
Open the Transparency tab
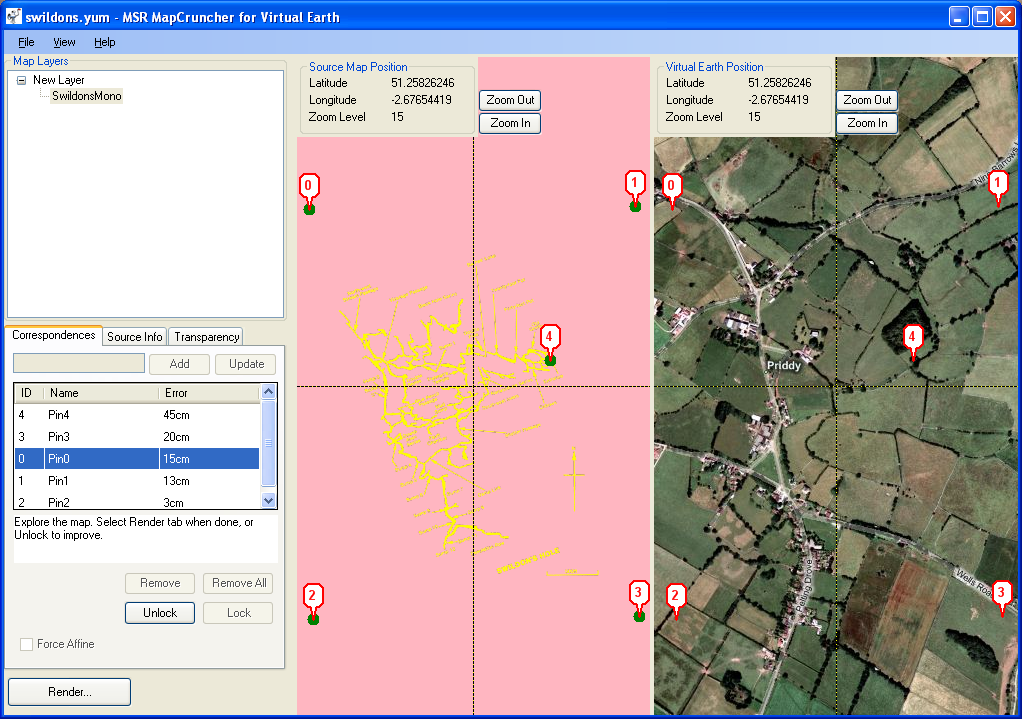click(206, 337)
